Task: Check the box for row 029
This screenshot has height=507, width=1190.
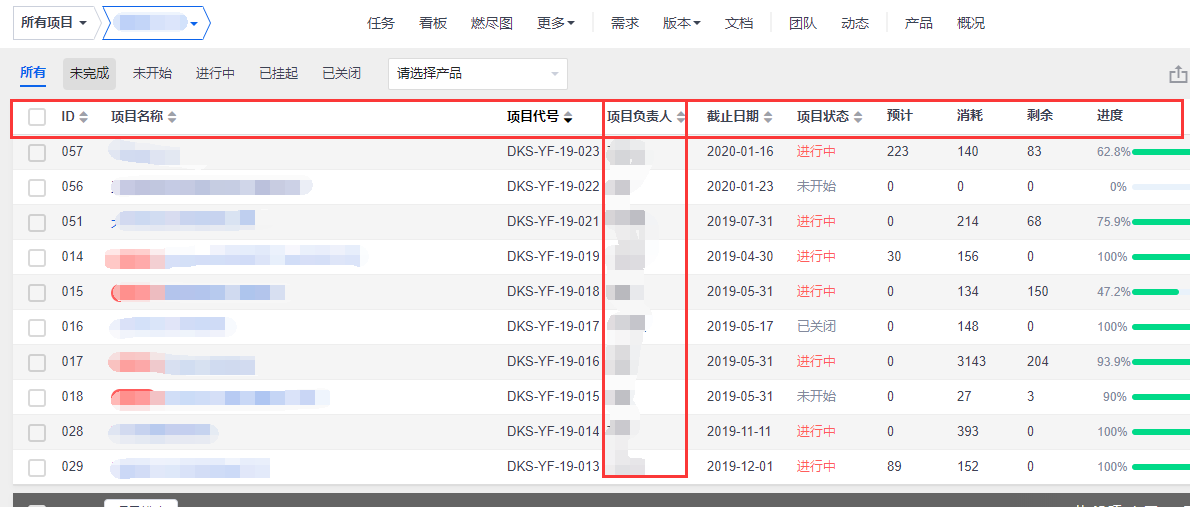Action: coord(37,466)
